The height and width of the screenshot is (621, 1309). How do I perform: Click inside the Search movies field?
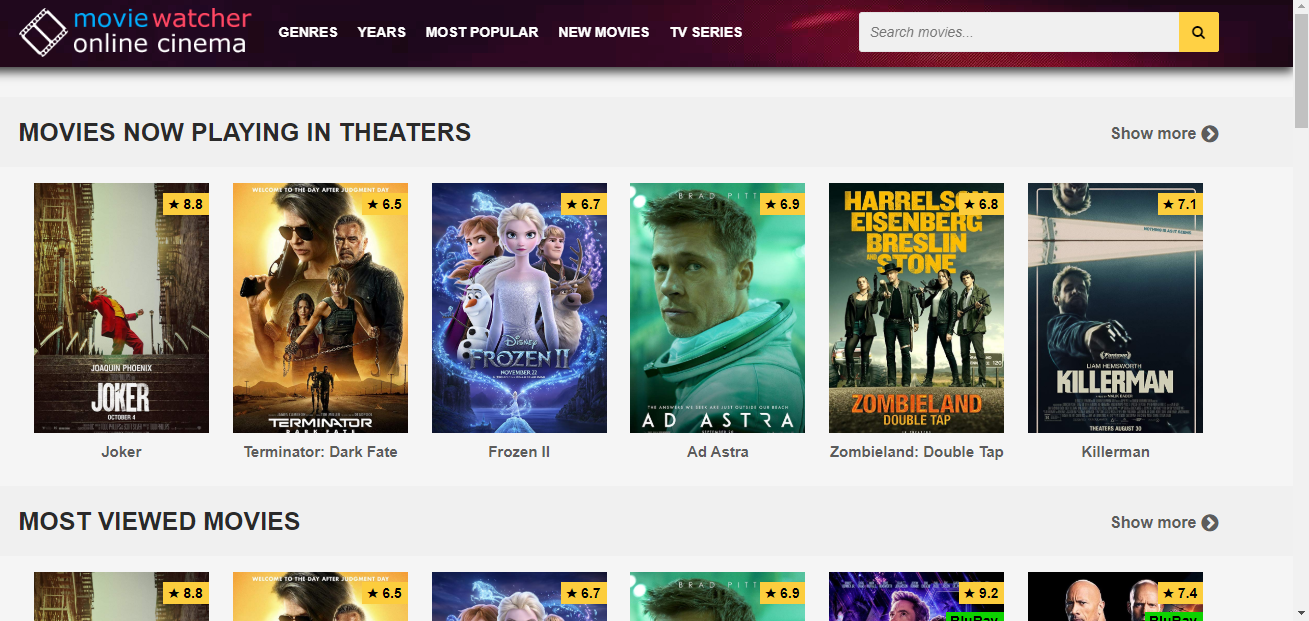tap(1018, 31)
